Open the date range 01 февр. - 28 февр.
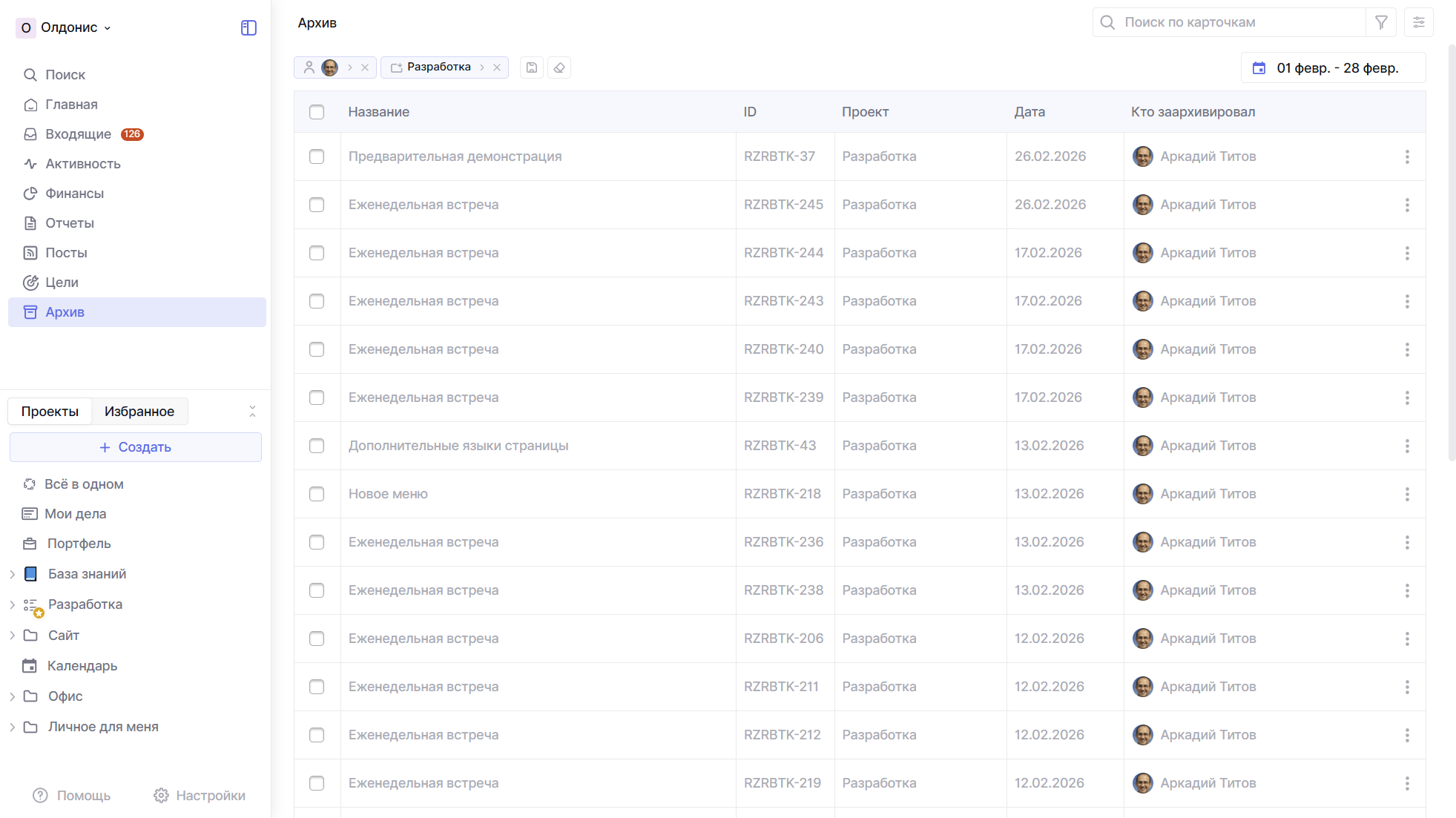This screenshot has width=1456, height=818. [x=1333, y=68]
